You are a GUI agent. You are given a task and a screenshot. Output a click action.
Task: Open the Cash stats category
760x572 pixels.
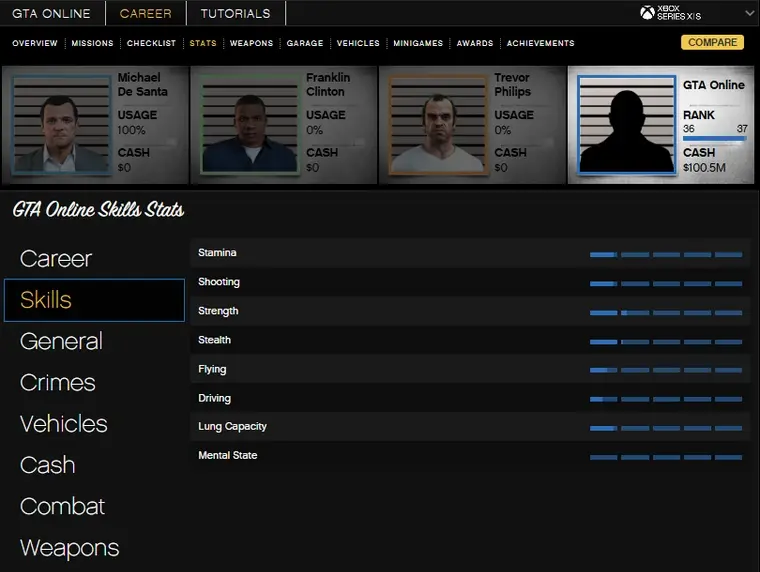pyautogui.click(x=47, y=465)
